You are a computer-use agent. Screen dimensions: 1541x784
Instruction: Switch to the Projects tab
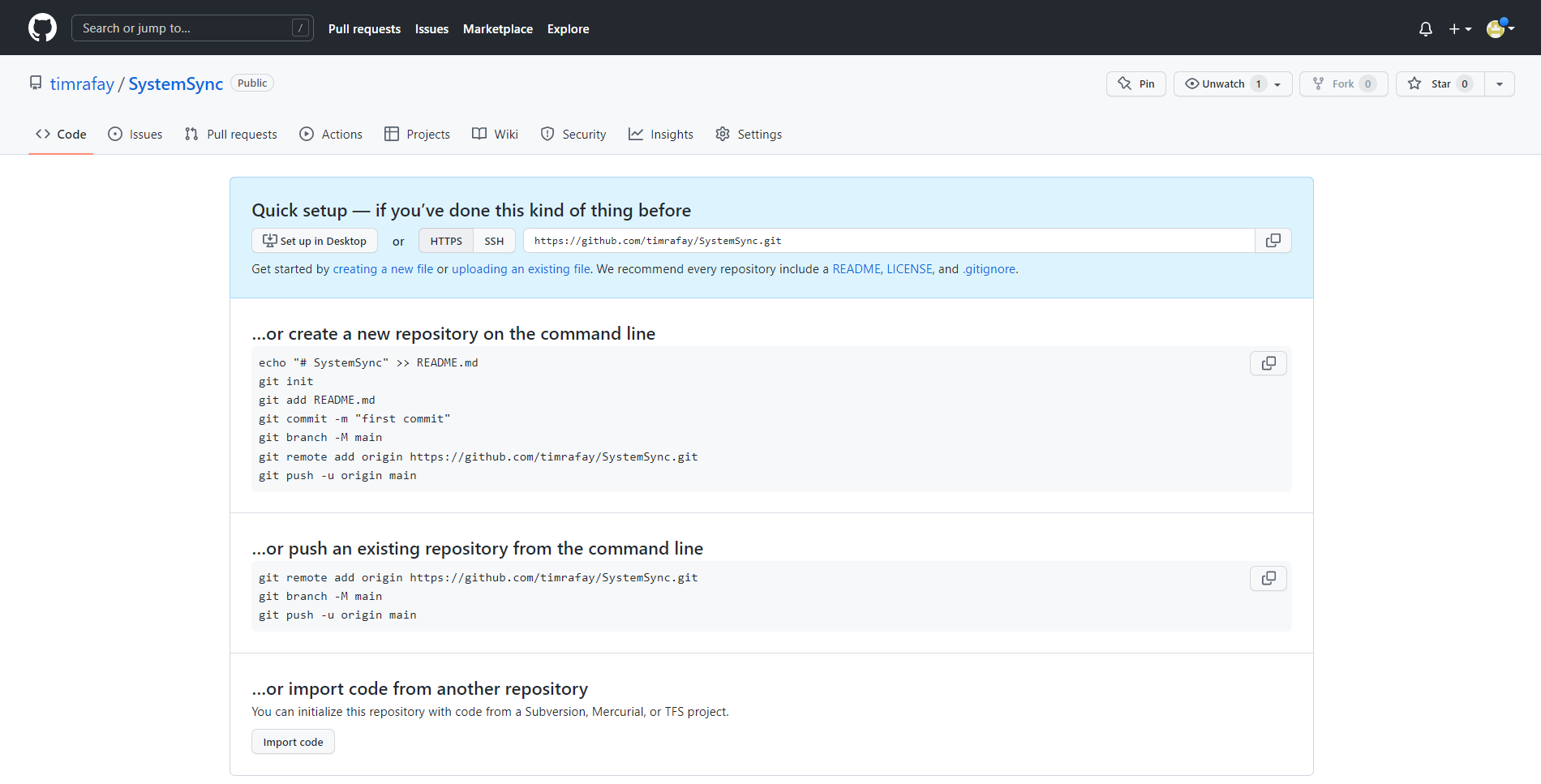tap(417, 134)
